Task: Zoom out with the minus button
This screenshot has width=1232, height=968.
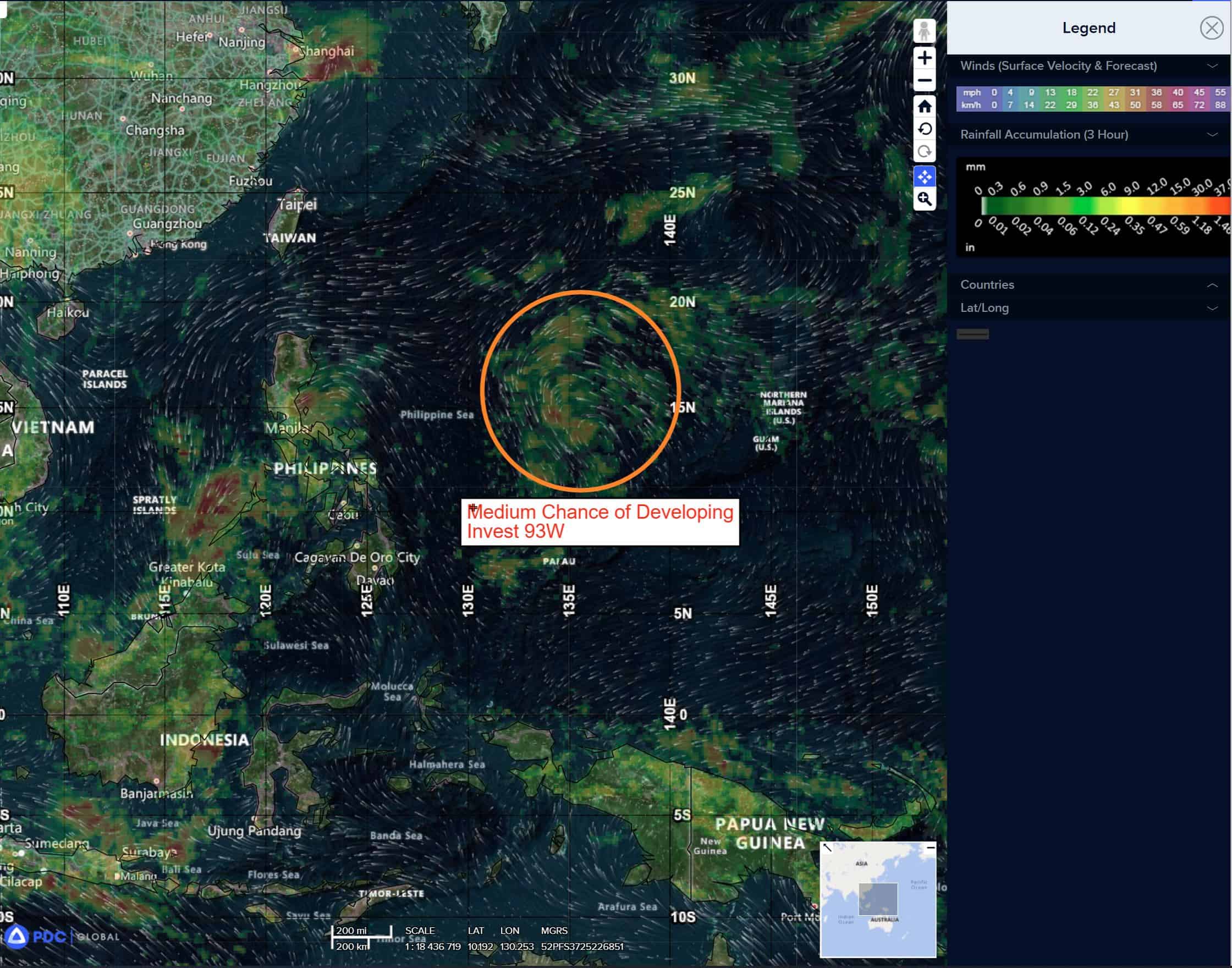Action: (x=925, y=81)
